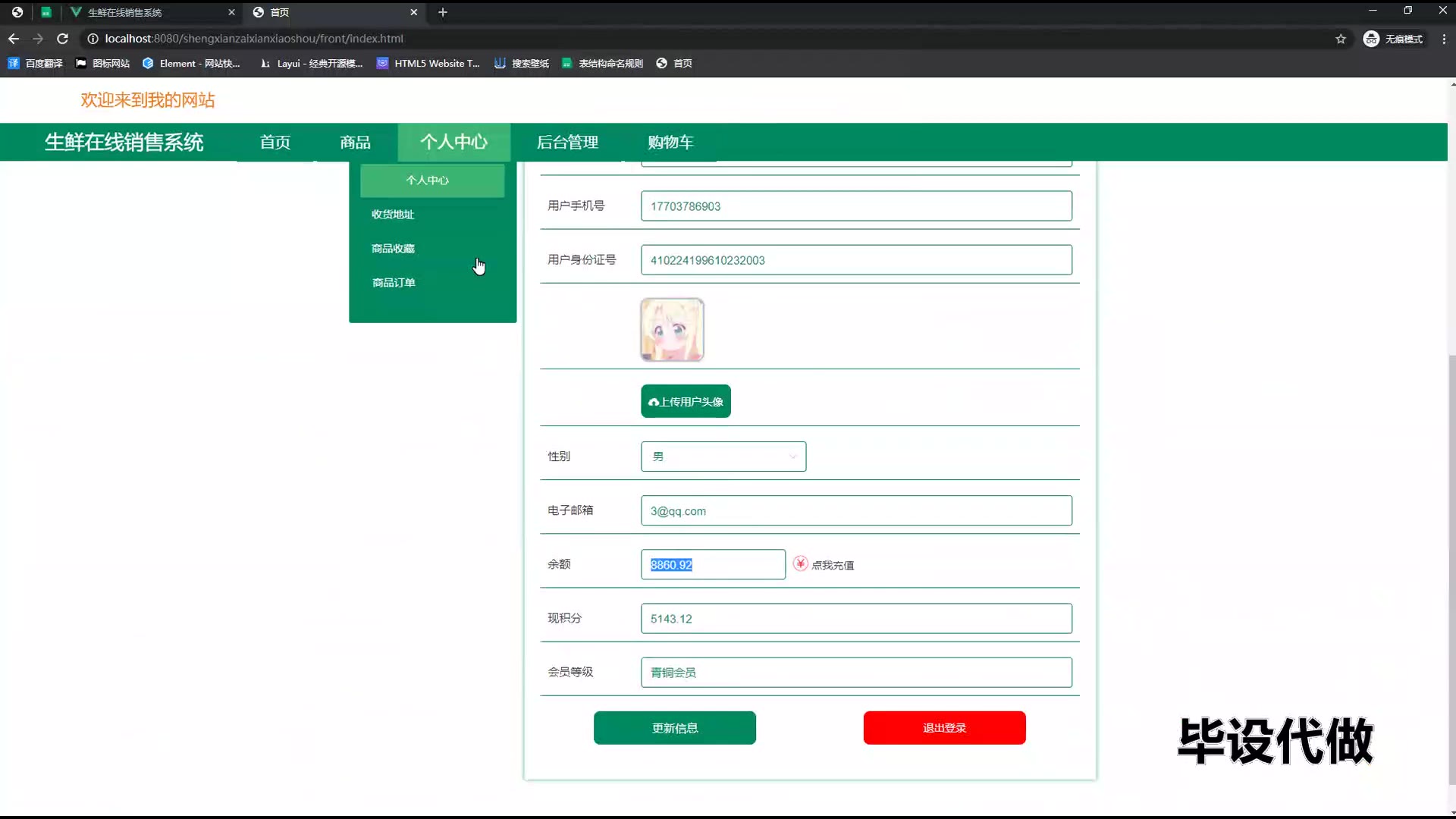Open the incognito 无痕模式 profile indicator
Image resolution: width=1456 pixels, height=819 pixels.
click(1393, 39)
